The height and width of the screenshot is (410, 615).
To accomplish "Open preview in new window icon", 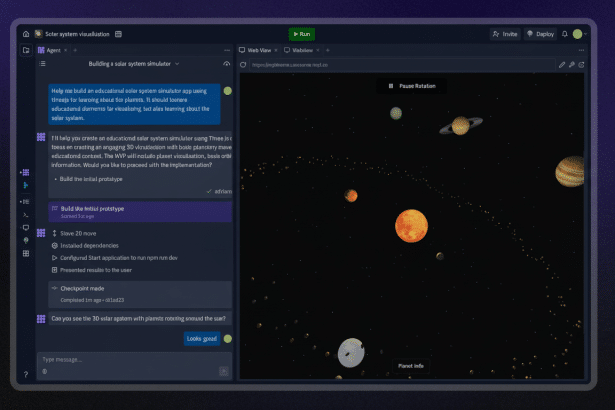I will pos(581,65).
